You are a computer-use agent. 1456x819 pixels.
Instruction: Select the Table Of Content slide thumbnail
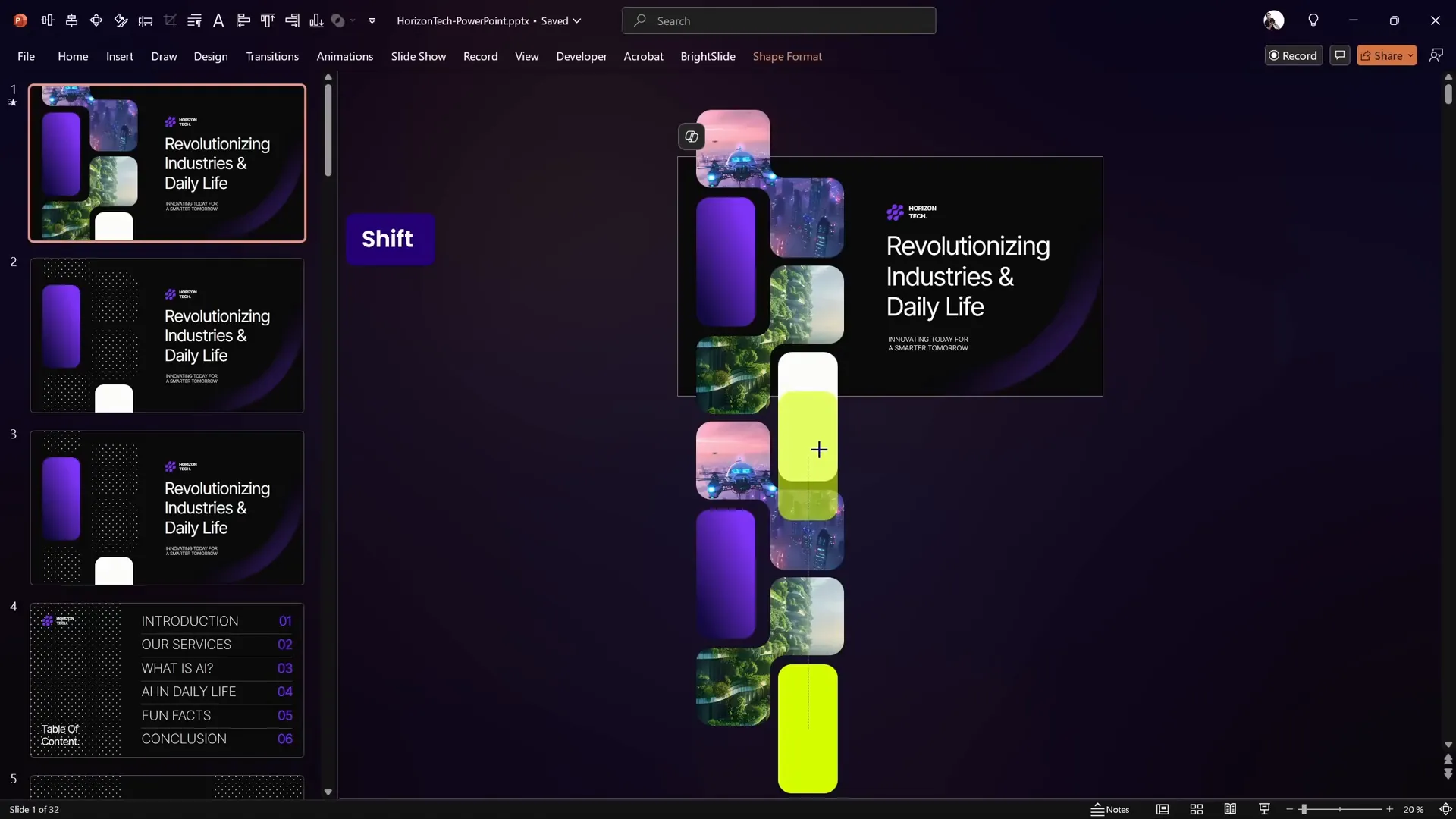pos(167,679)
